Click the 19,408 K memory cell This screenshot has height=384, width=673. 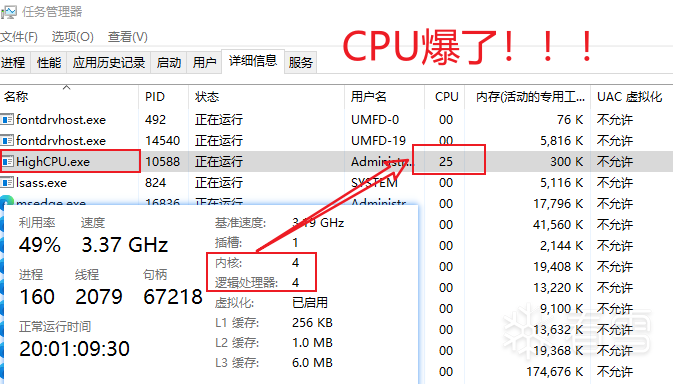pos(558,266)
